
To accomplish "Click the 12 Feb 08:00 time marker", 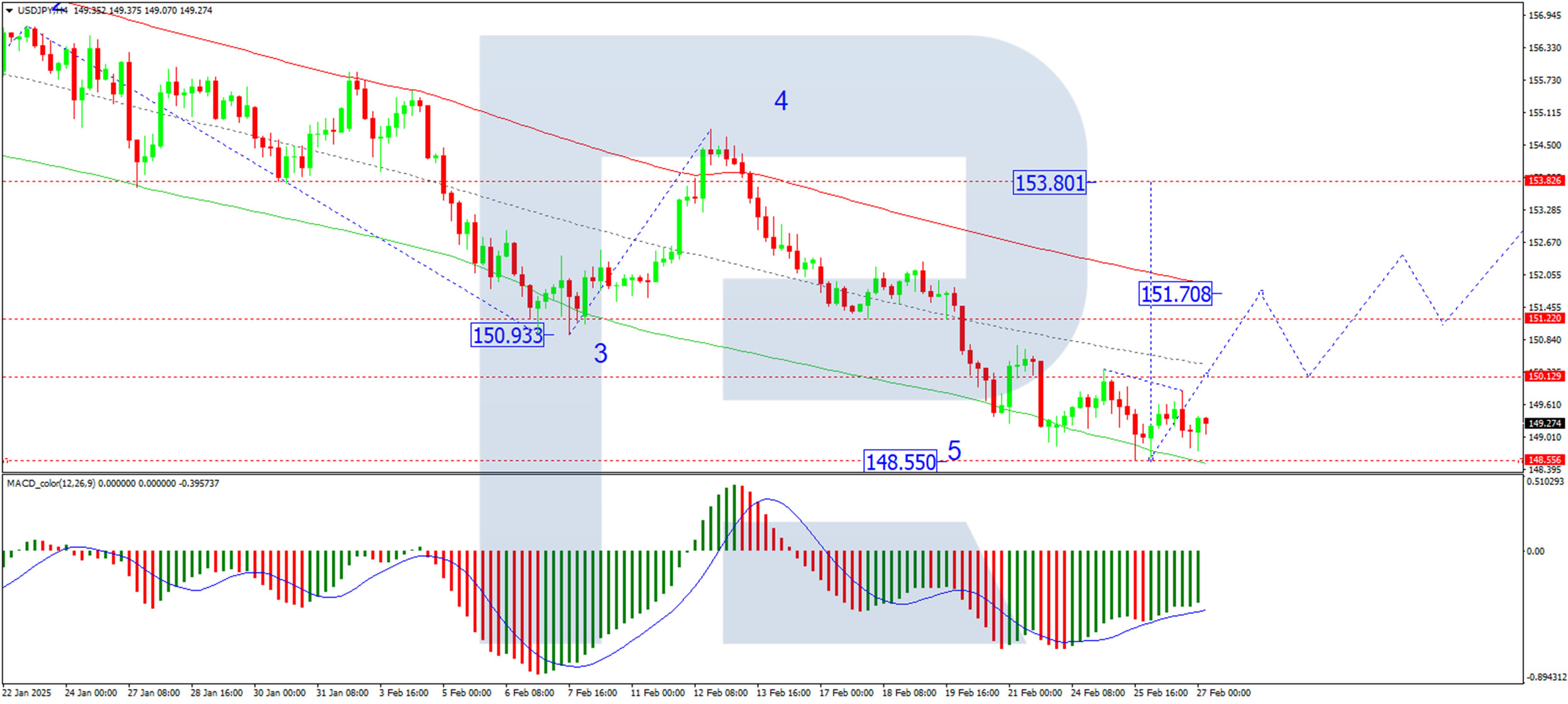I will 720,693.
